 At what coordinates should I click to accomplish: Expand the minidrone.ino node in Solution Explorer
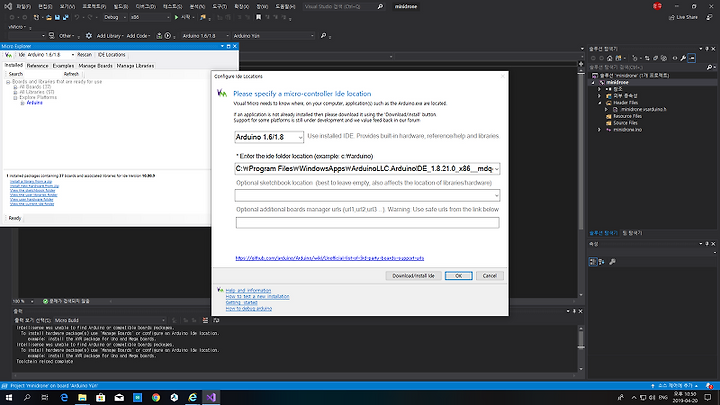[x=599, y=130]
